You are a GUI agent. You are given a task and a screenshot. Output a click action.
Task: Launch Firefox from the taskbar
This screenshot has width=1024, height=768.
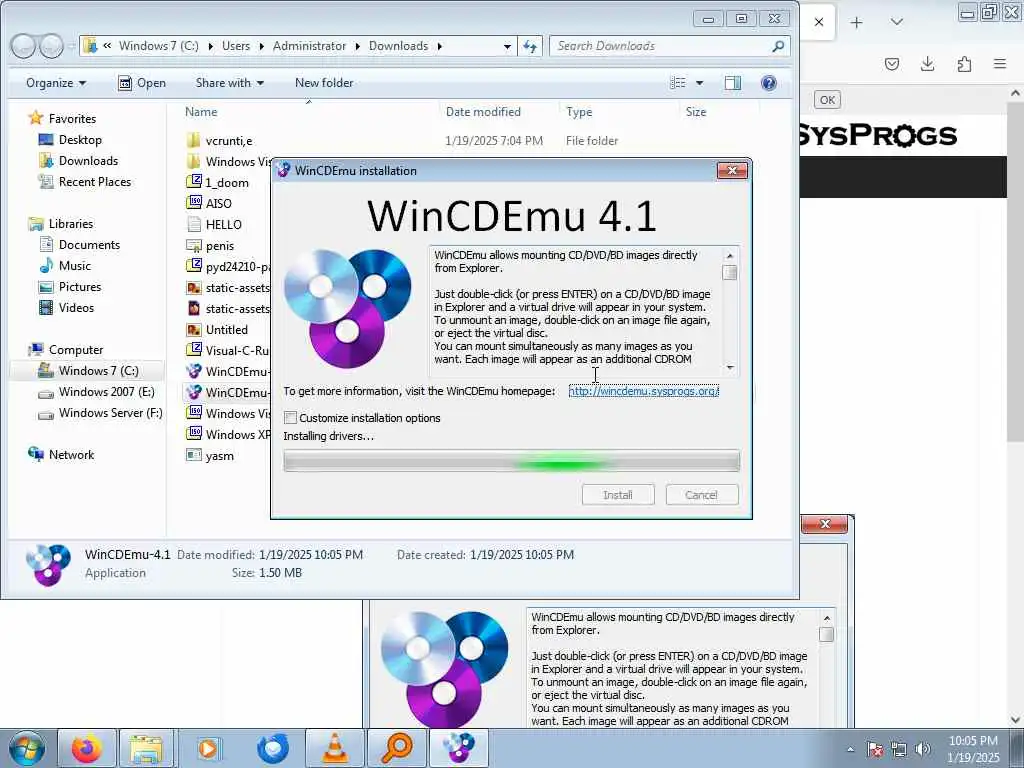pos(87,748)
